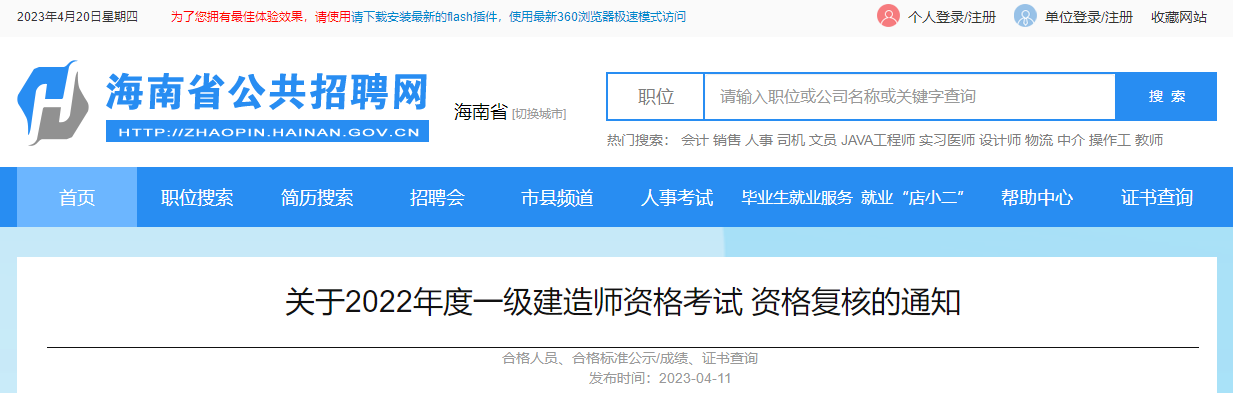Select hot search term 会计
Image resolution: width=1233 pixels, height=393 pixels.
coord(695,141)
